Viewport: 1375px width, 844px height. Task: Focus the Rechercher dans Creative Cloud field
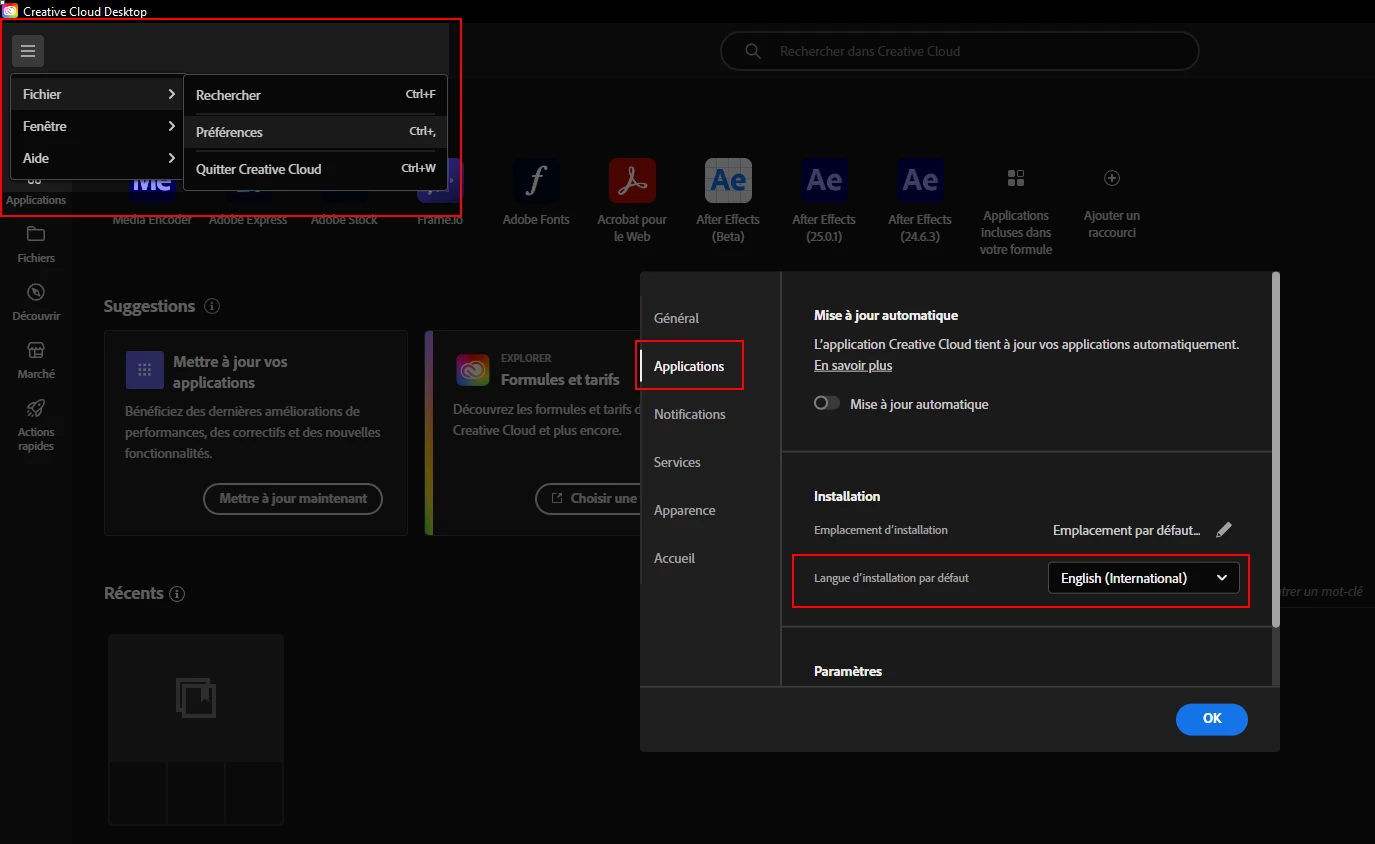[x=960, y=51]
